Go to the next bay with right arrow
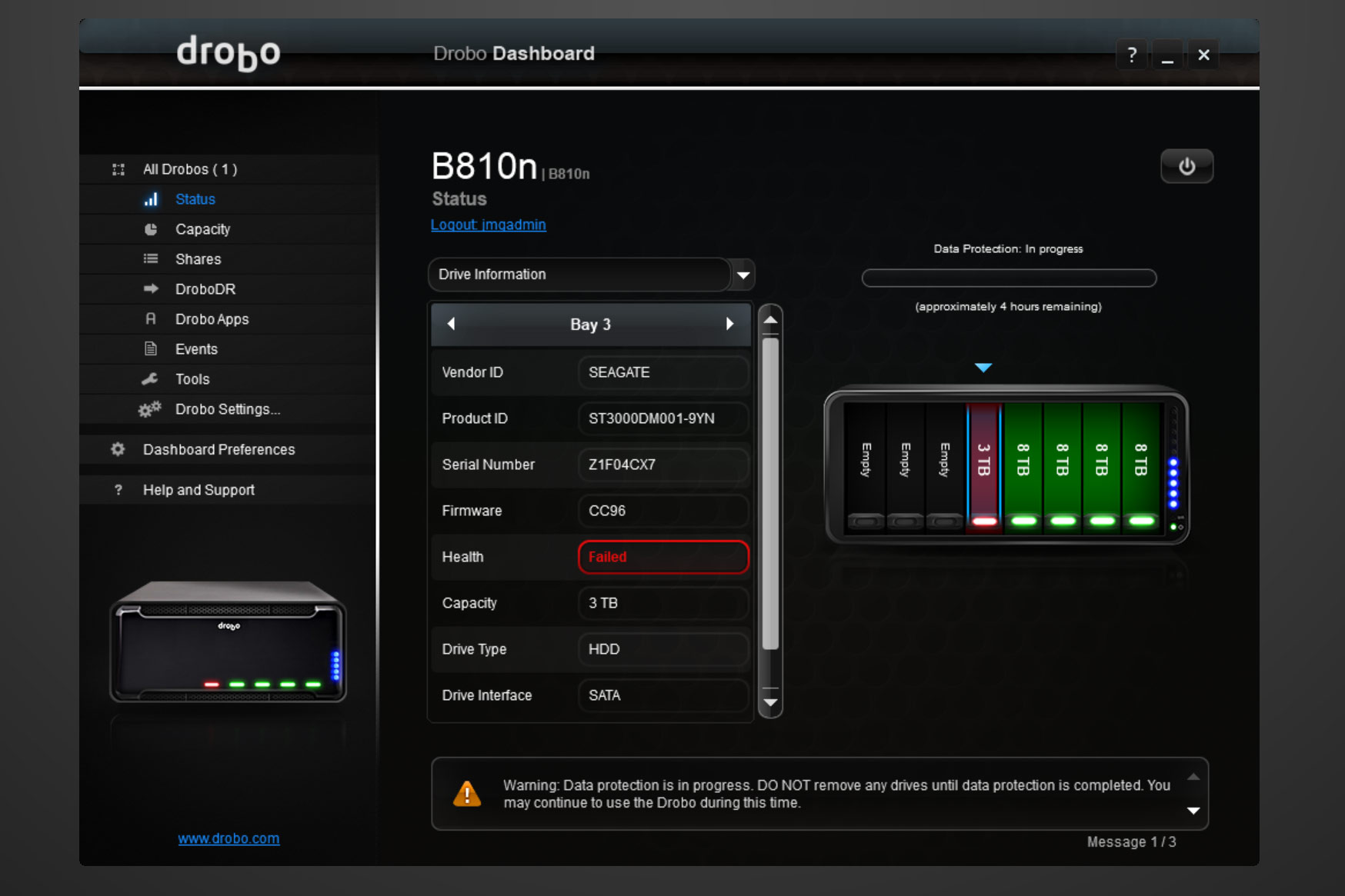Viewport: 1345px width, 896px height. click(x=729, y=324)
